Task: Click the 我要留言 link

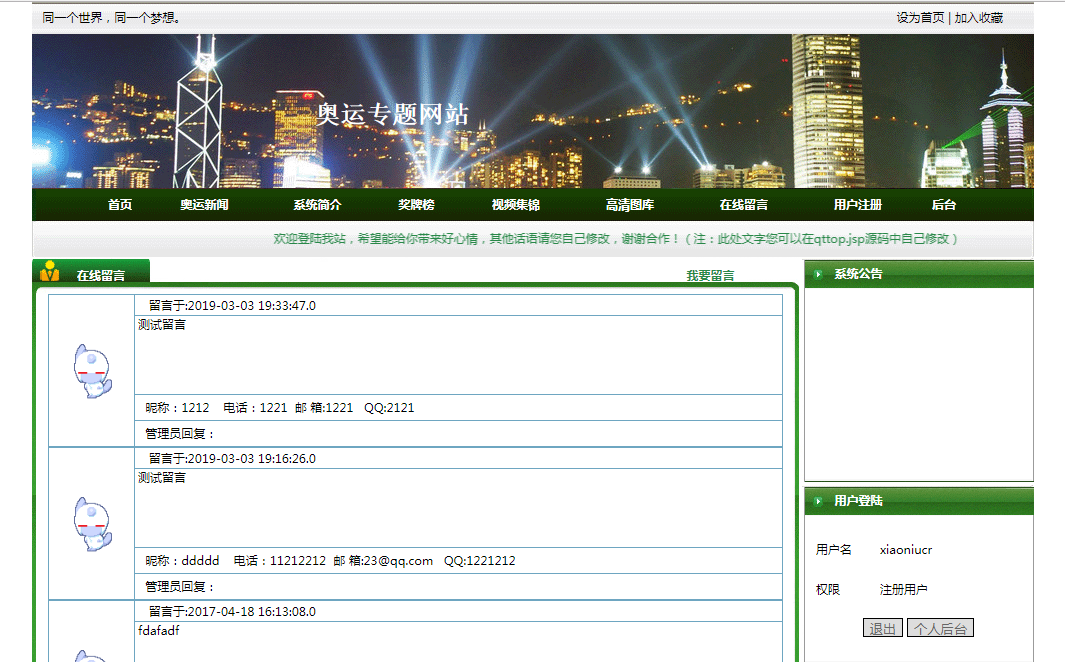Action: 710,276
